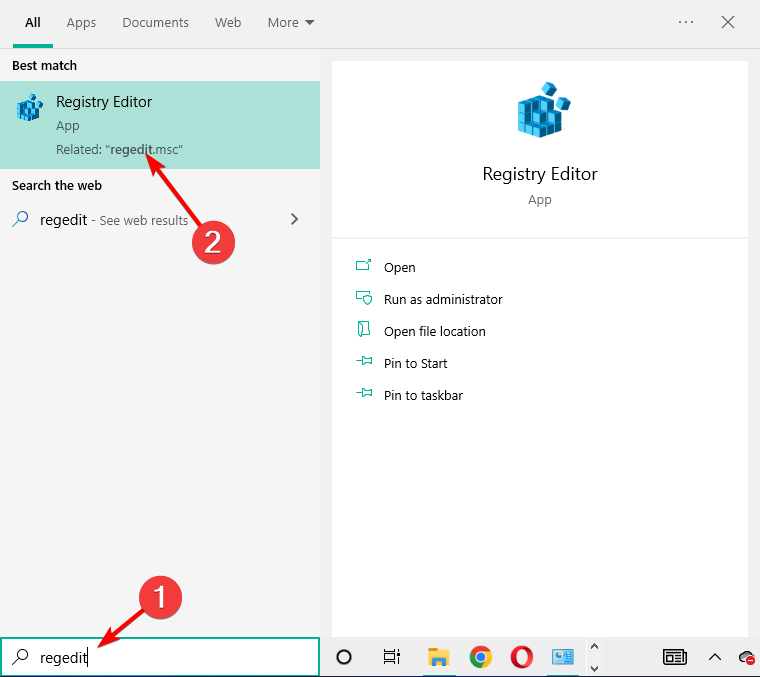Screen dimensions: 760x677
Task: Switch to the All search tab
Action: (32, 23)
